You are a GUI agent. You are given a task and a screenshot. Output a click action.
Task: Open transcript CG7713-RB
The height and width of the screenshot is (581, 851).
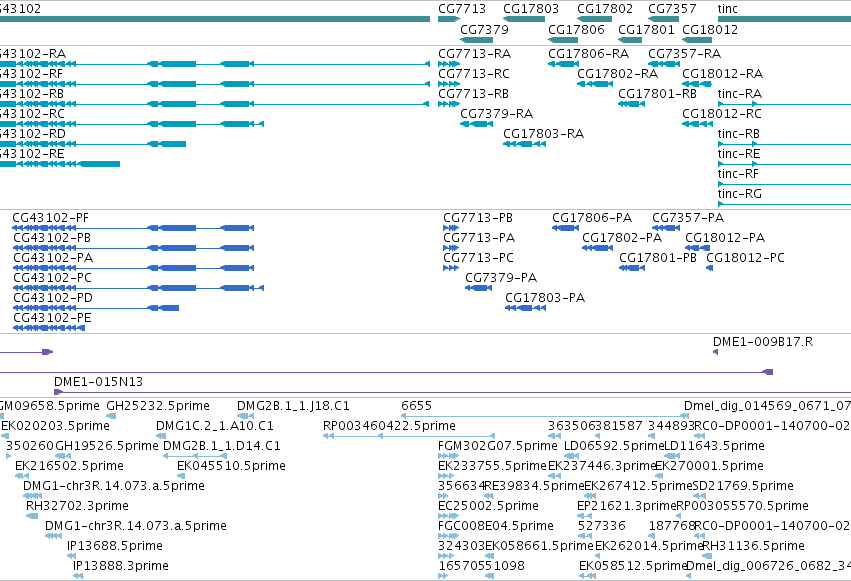coord(449,104)
